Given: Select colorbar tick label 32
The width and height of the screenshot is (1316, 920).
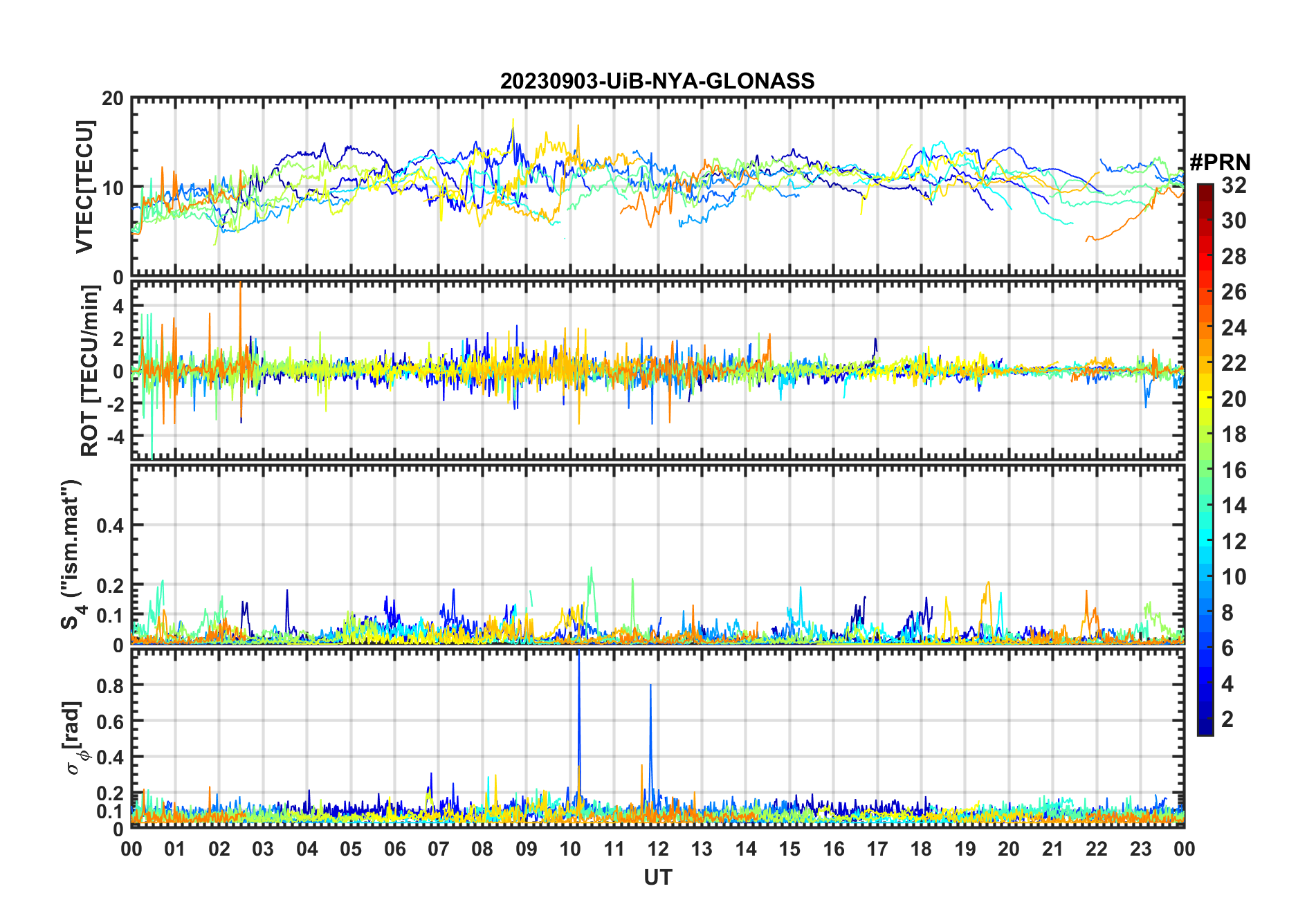Looking at the screenshot, I should coord(1234,185).
